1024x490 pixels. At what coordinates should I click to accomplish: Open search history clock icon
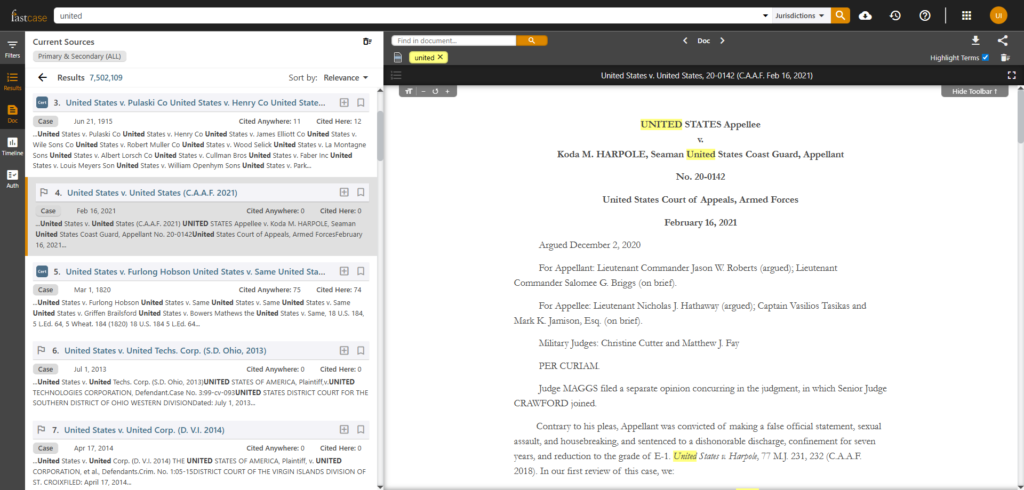pos(896,15)
